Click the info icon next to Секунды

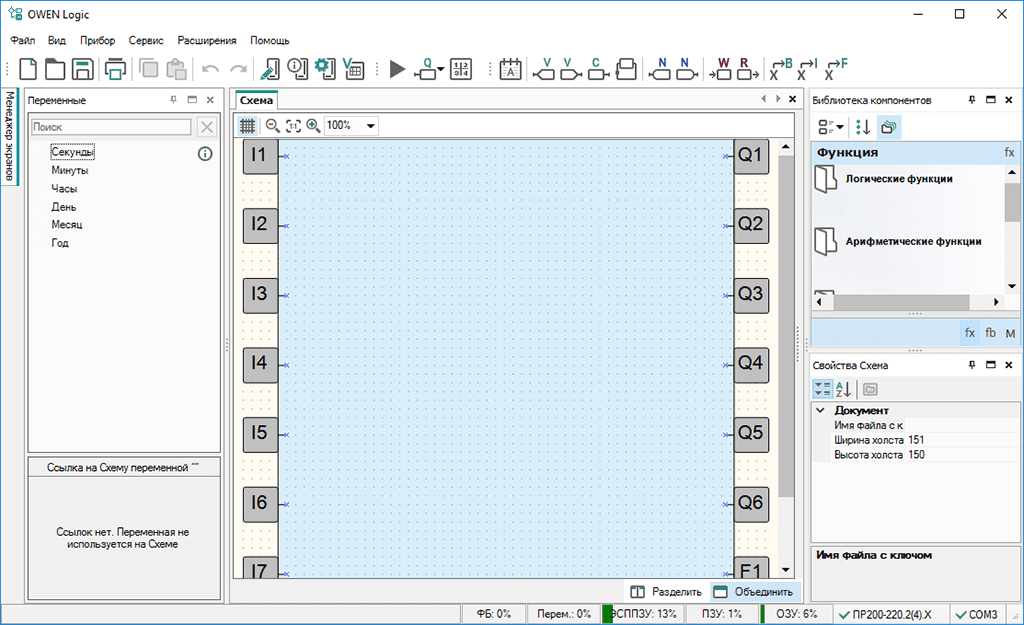point(205,153)
